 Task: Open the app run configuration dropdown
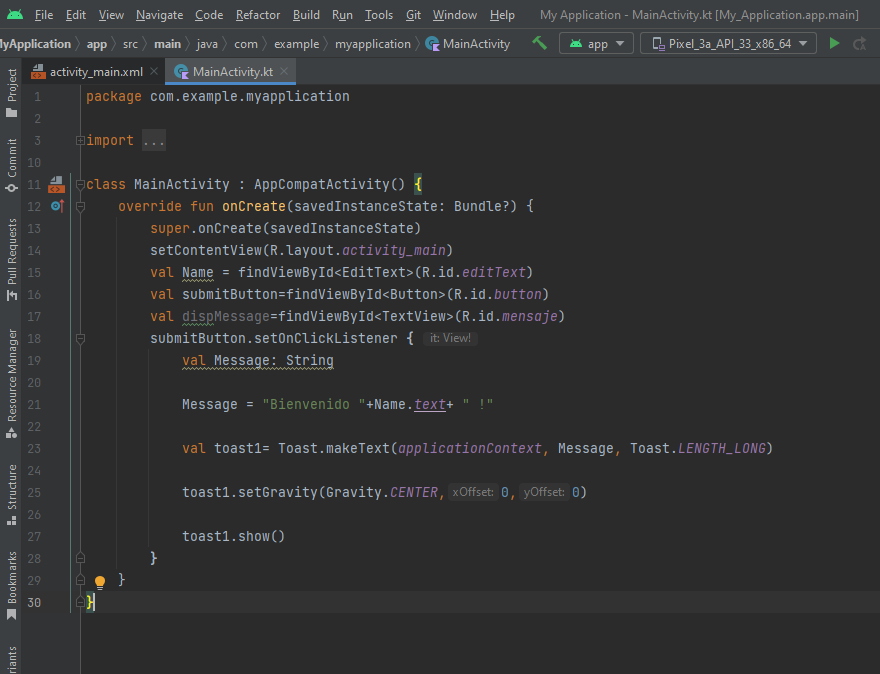[596, 43]
